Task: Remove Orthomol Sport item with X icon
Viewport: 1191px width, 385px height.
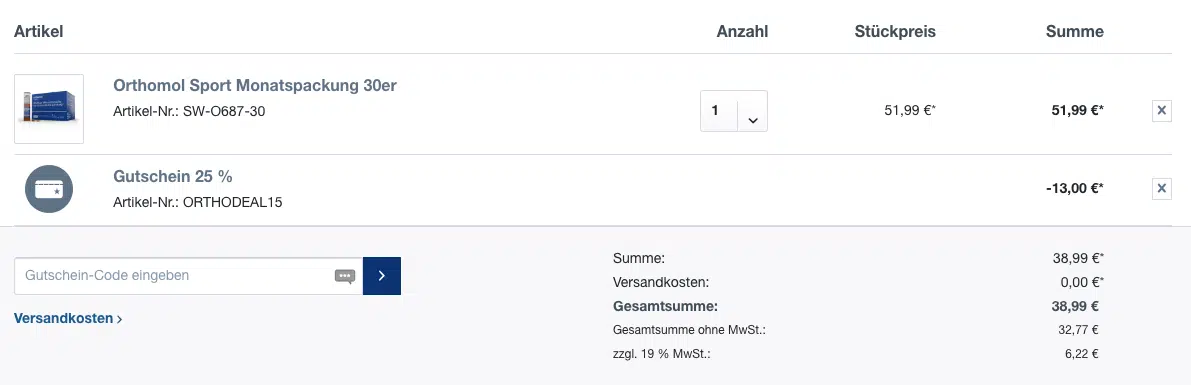Action: click(x=1161, y=111)
